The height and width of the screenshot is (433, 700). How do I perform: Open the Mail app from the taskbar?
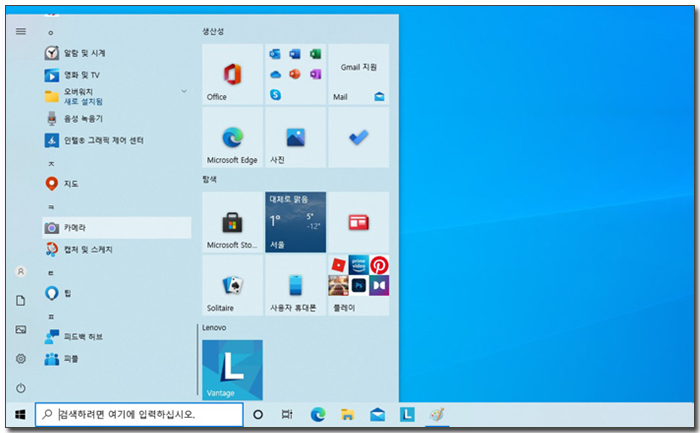click(x=377, y=415)
